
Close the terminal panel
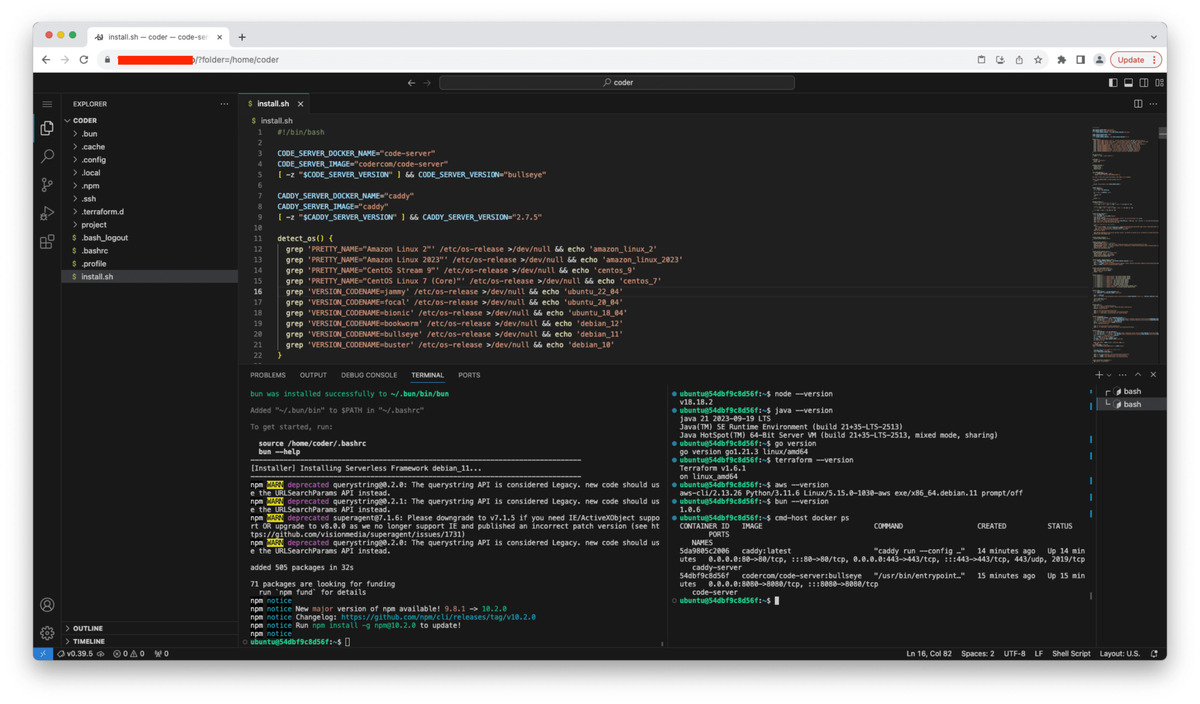tap(1153, 375)
